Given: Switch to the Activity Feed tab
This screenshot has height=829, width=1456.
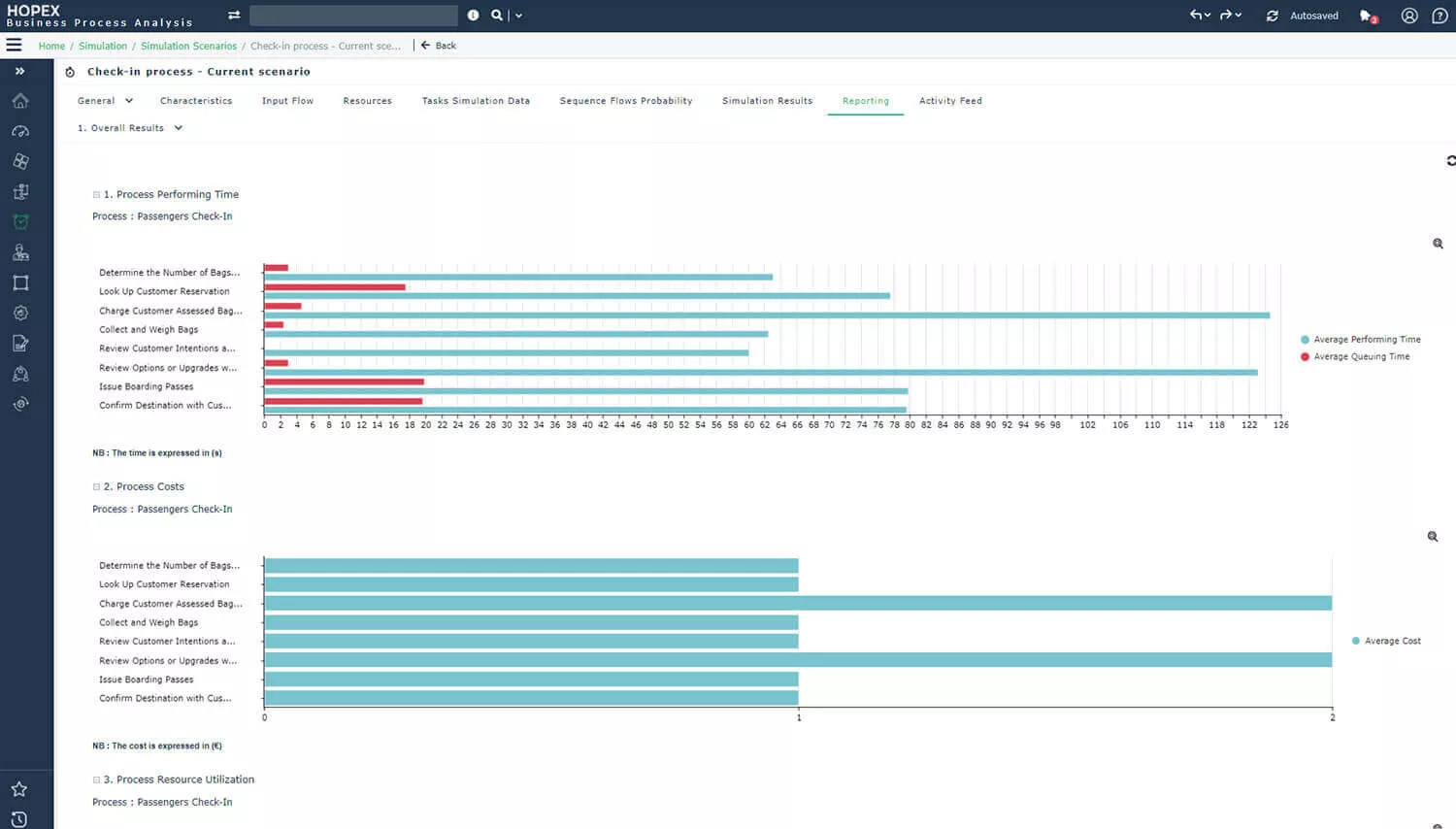Looking at the screenshot, I should (950, 101).
